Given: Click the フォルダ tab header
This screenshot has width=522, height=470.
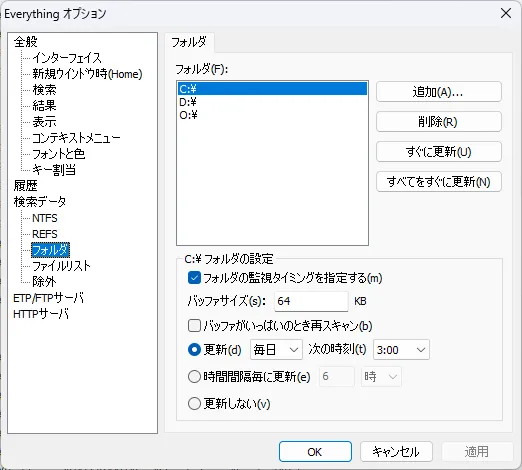Looking at the screenshot, I should pos(189,42).
